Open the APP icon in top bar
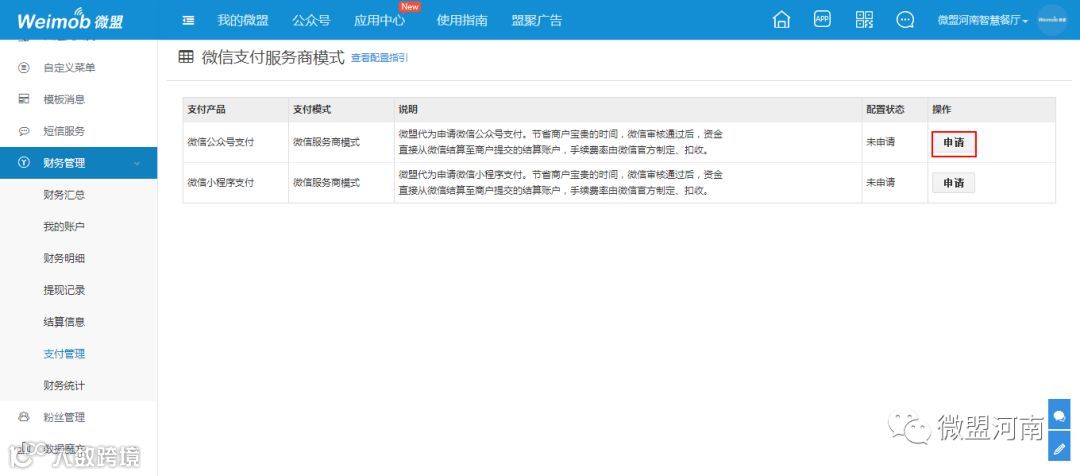1080x476 pixels. (x=822, y=19)
